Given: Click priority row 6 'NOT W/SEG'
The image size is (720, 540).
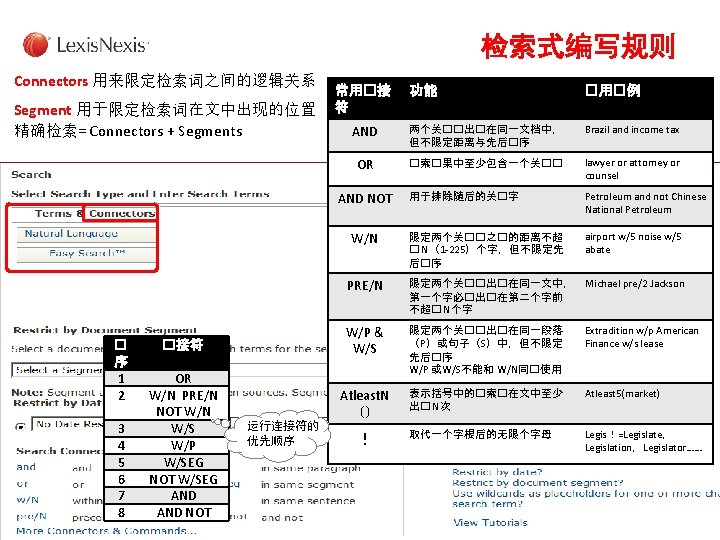Looking at the screenshot, I should tap(166, 479).
